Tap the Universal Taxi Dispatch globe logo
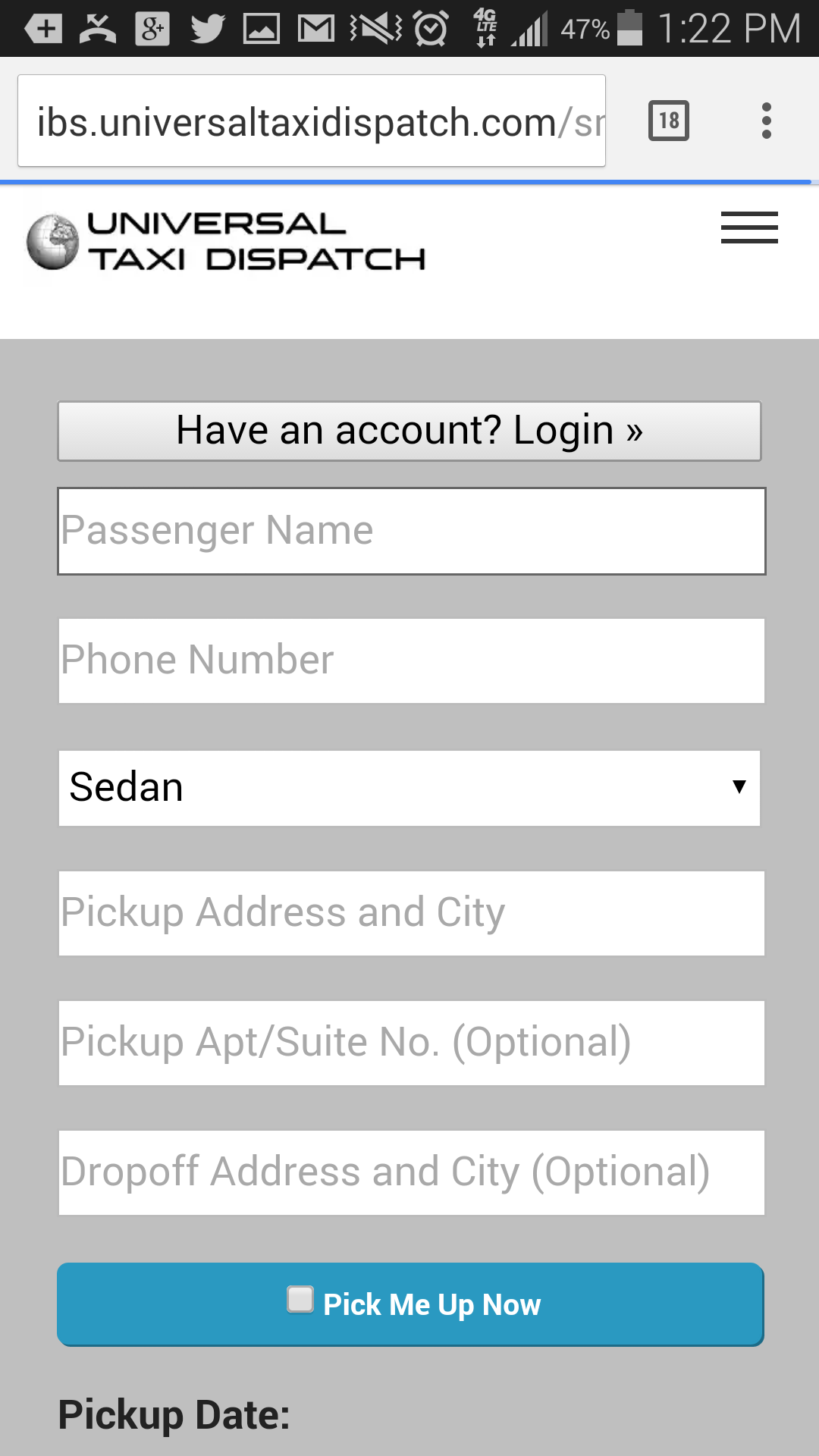The height and width of the screenshot is (1456, 819). [52, 242]
